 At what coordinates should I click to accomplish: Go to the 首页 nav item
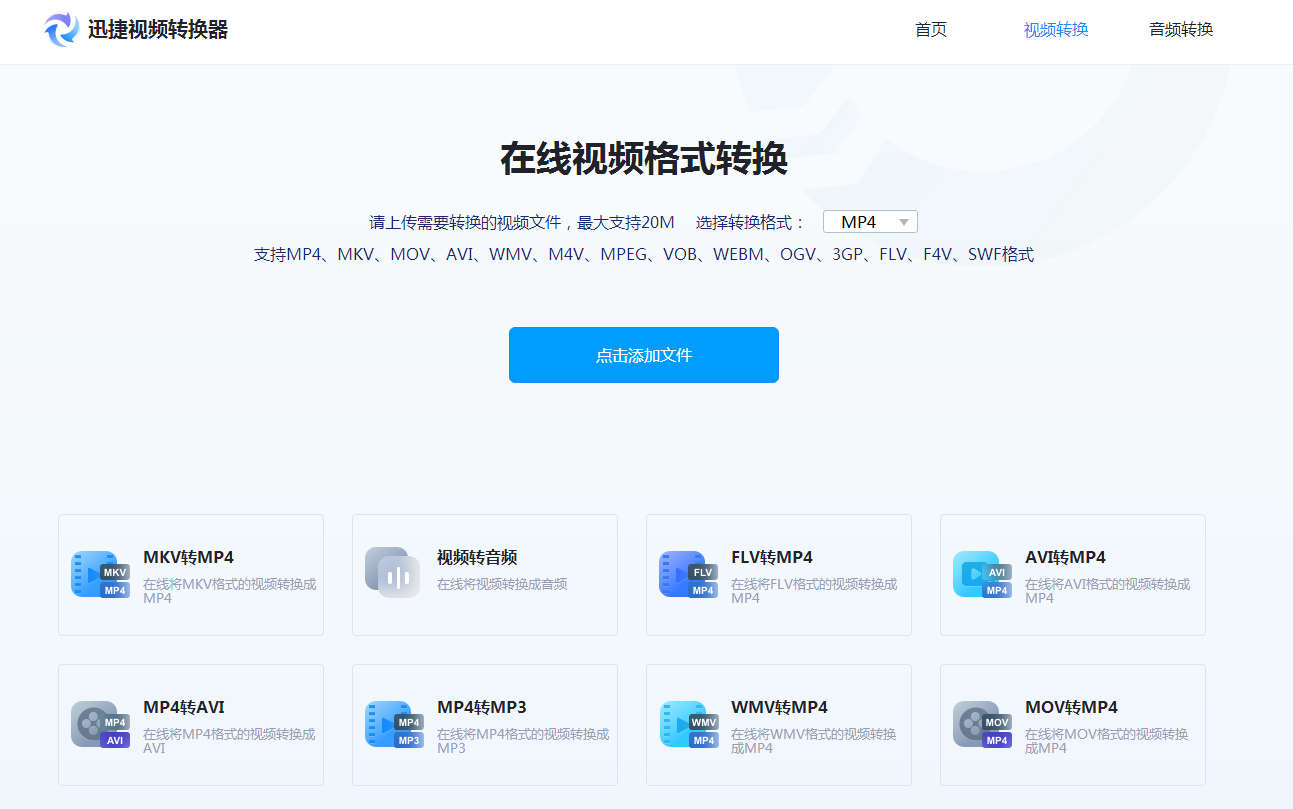(931, 30)
